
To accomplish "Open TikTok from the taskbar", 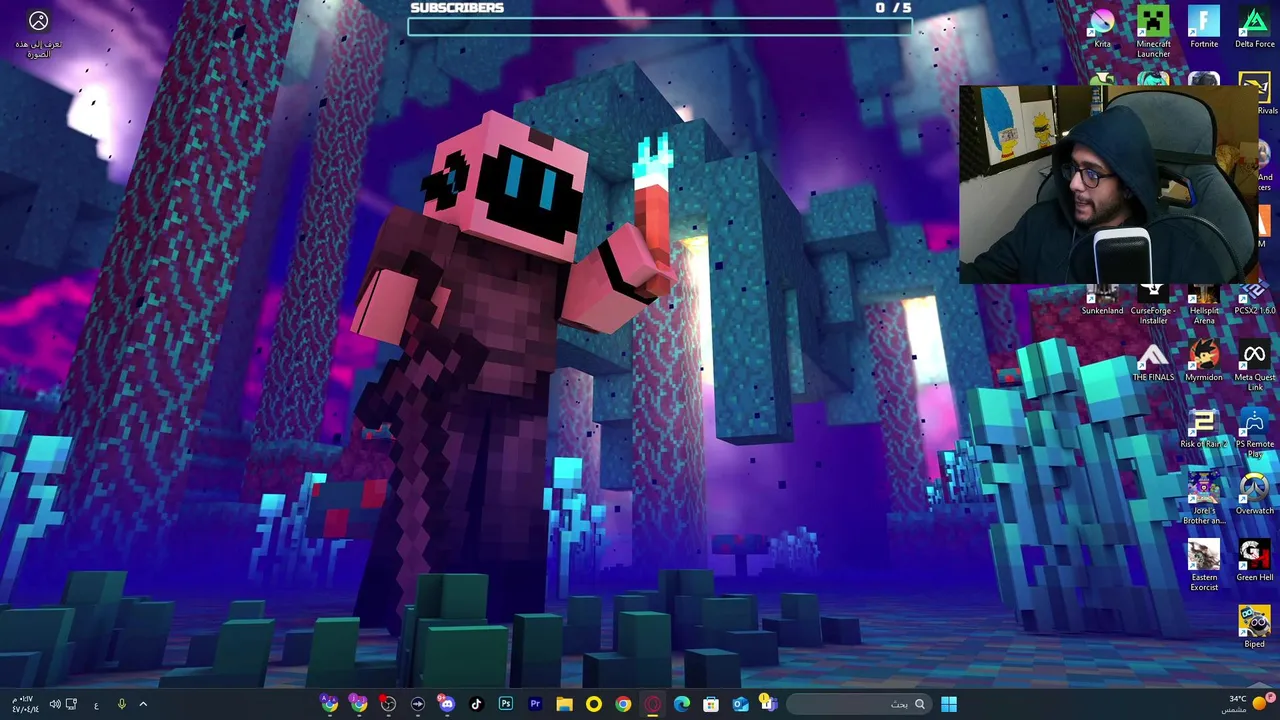I will click(x=476, y=704).
